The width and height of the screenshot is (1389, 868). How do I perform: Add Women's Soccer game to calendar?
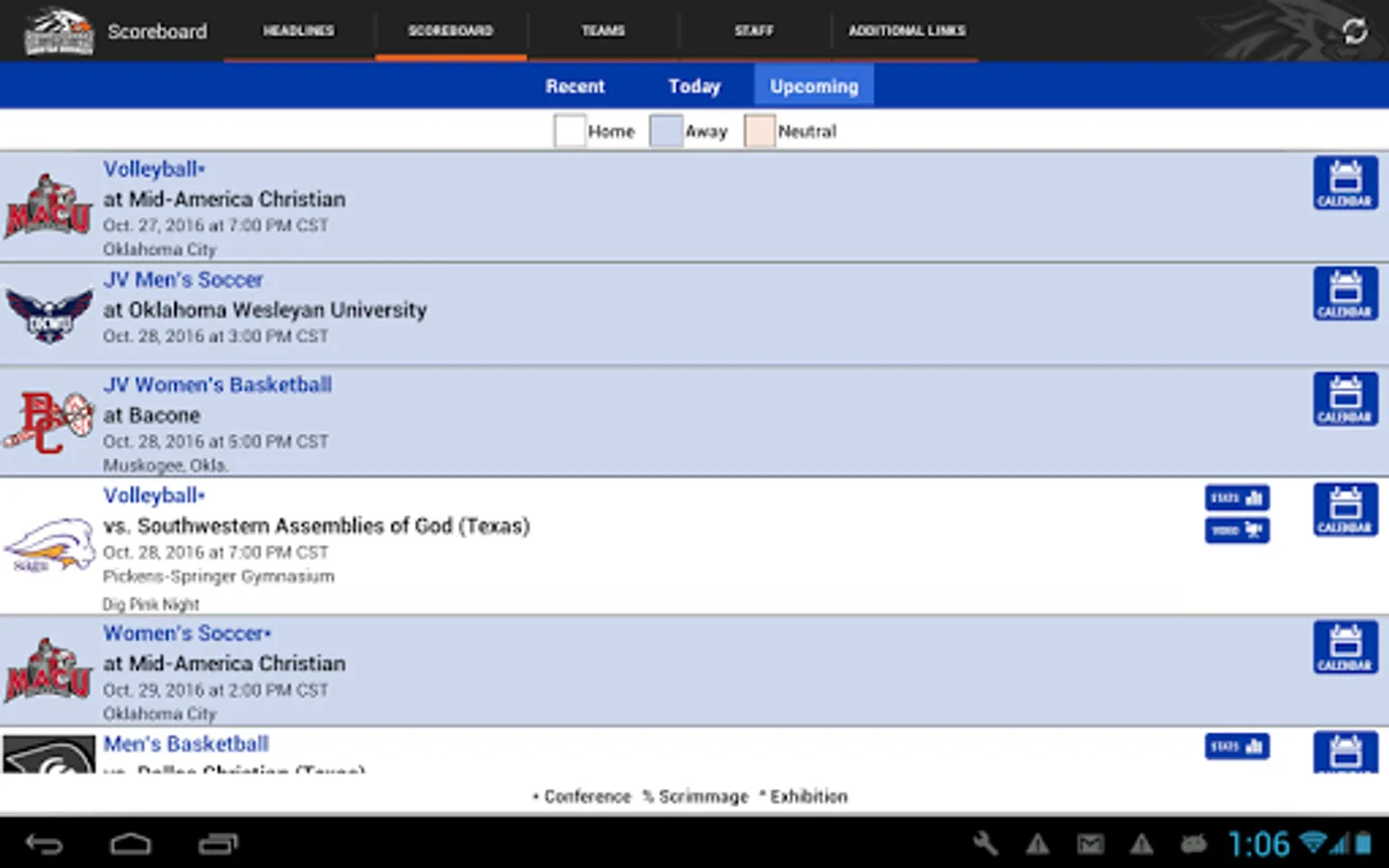point(1346,647)
